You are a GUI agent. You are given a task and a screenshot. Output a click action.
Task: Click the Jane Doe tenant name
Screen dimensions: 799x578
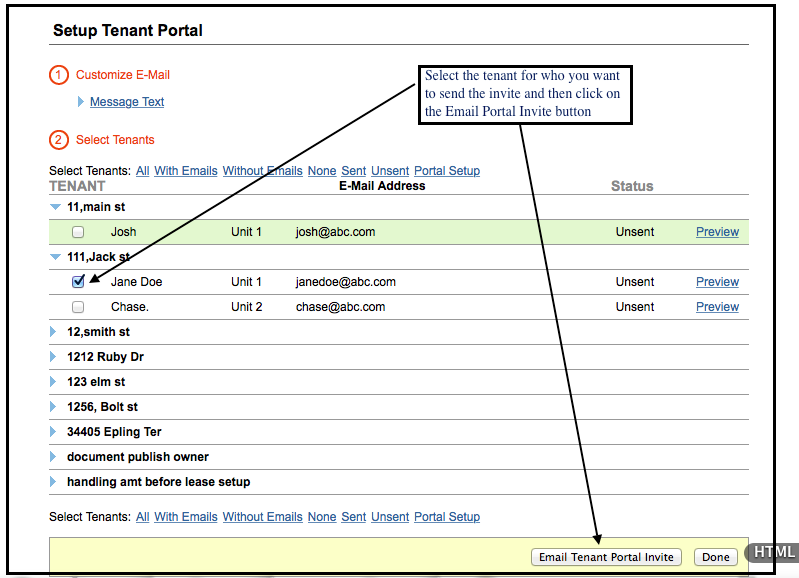137,282
